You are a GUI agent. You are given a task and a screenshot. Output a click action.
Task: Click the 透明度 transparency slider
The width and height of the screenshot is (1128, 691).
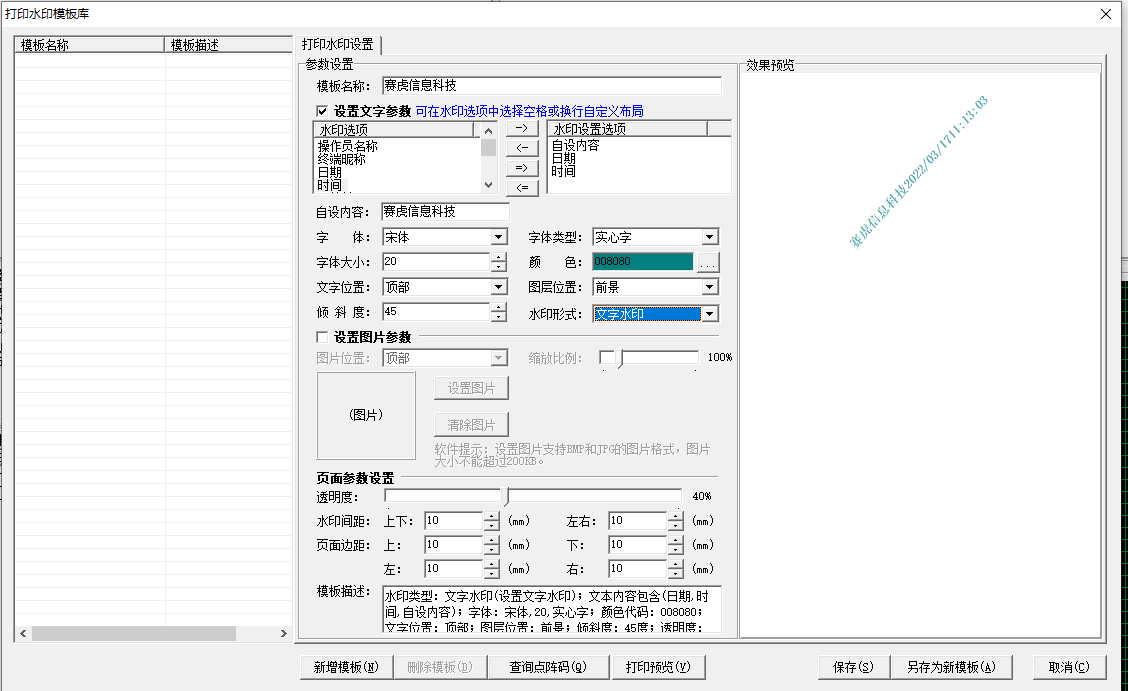coord(533,496)
